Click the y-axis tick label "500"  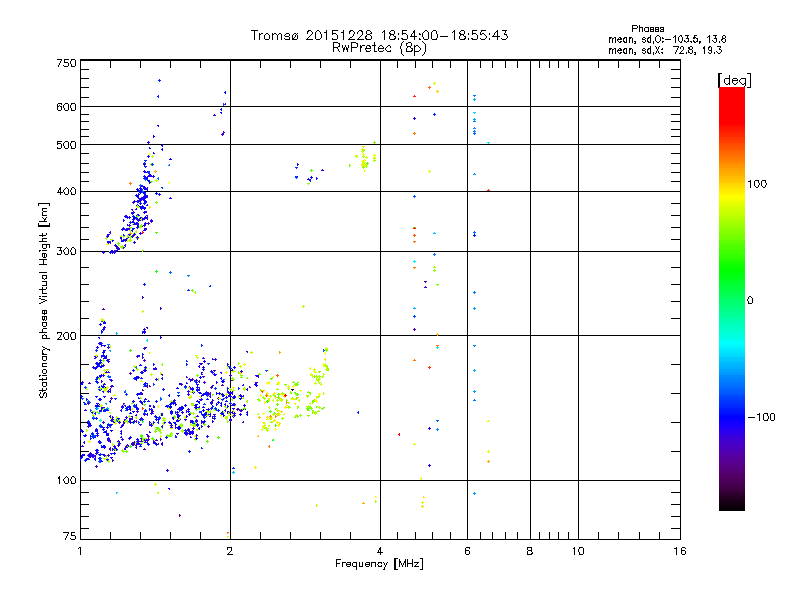pyautogui.click(x=66, y=145)
